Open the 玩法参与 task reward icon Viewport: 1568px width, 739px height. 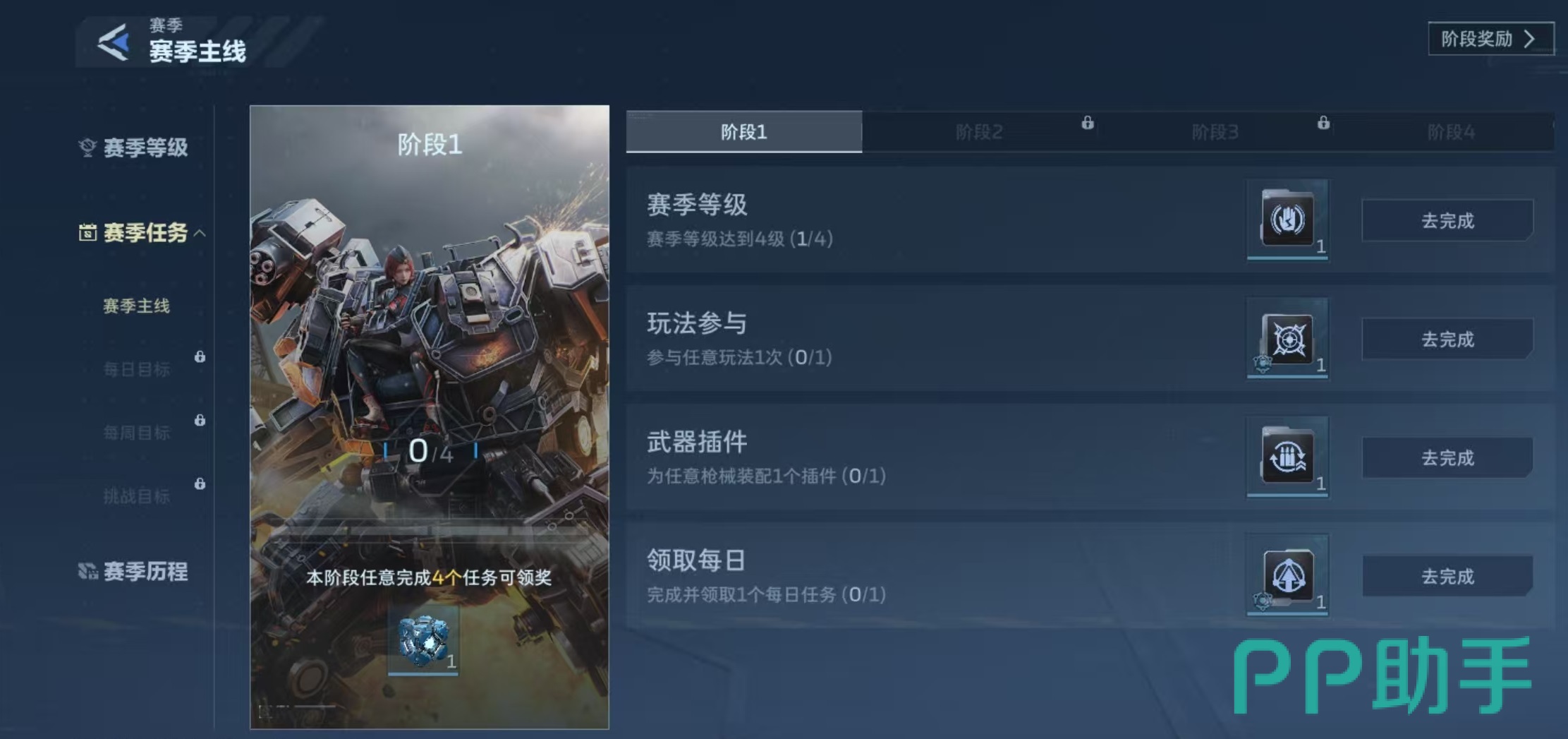1287,338
